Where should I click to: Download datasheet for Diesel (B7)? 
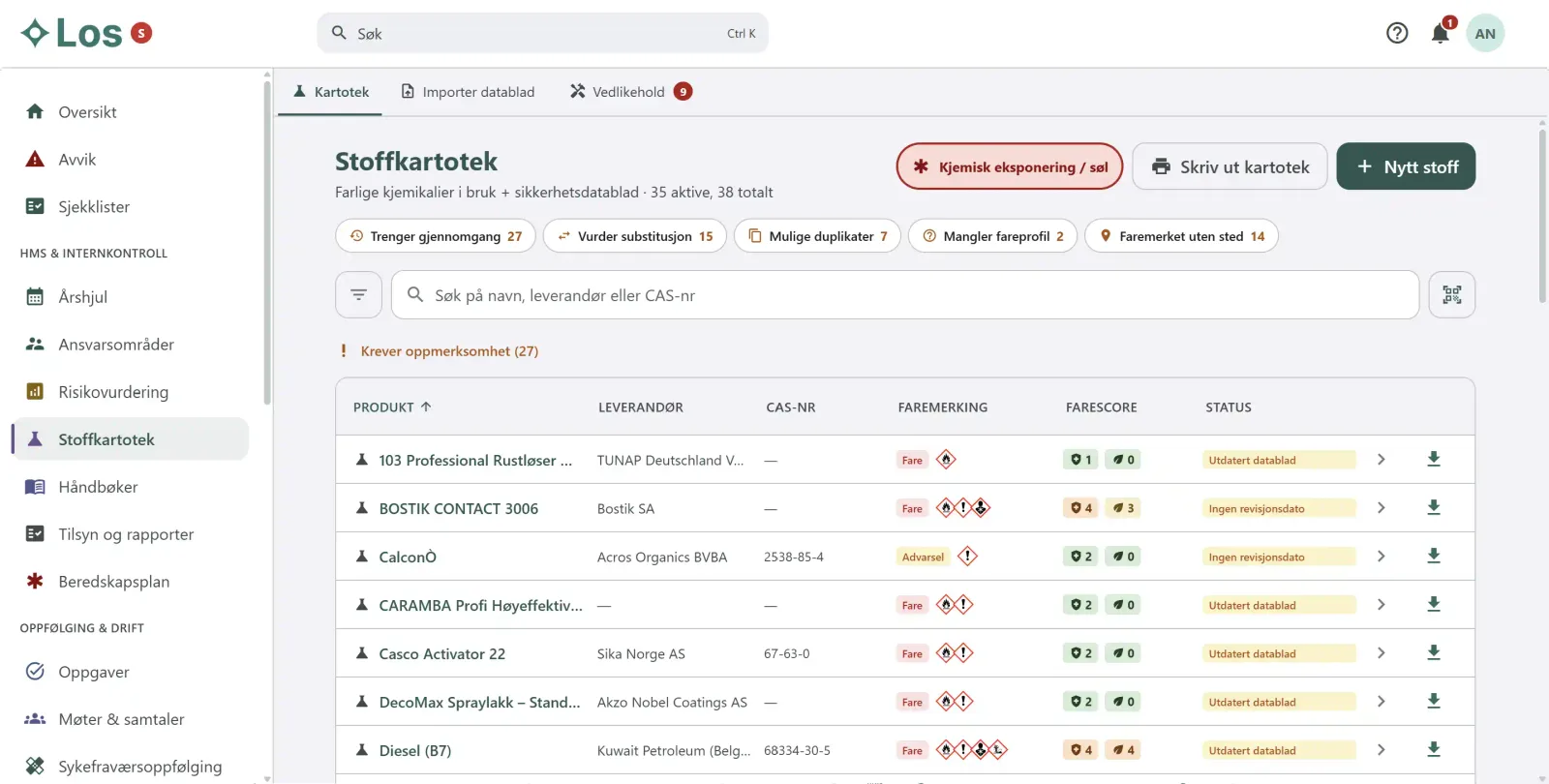(1434, 749)
